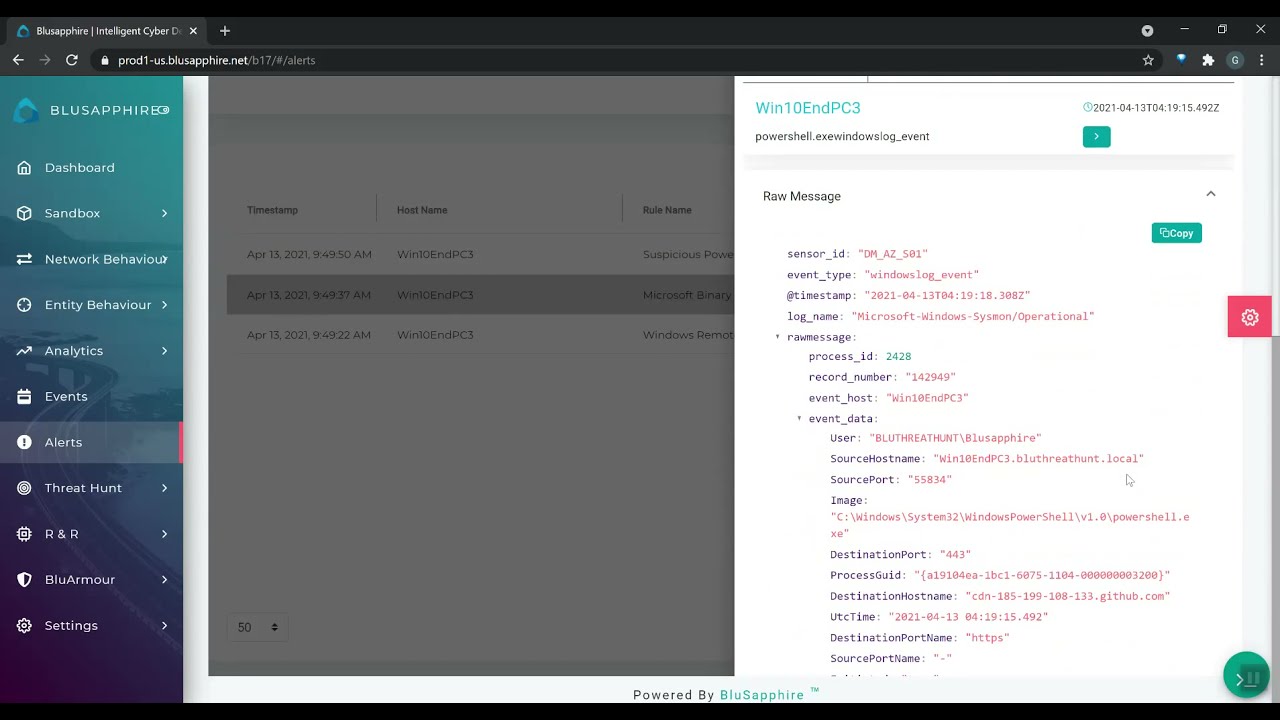Expand the BluArmour submenu chevron
1280x720 pixels.
(164, 580)
